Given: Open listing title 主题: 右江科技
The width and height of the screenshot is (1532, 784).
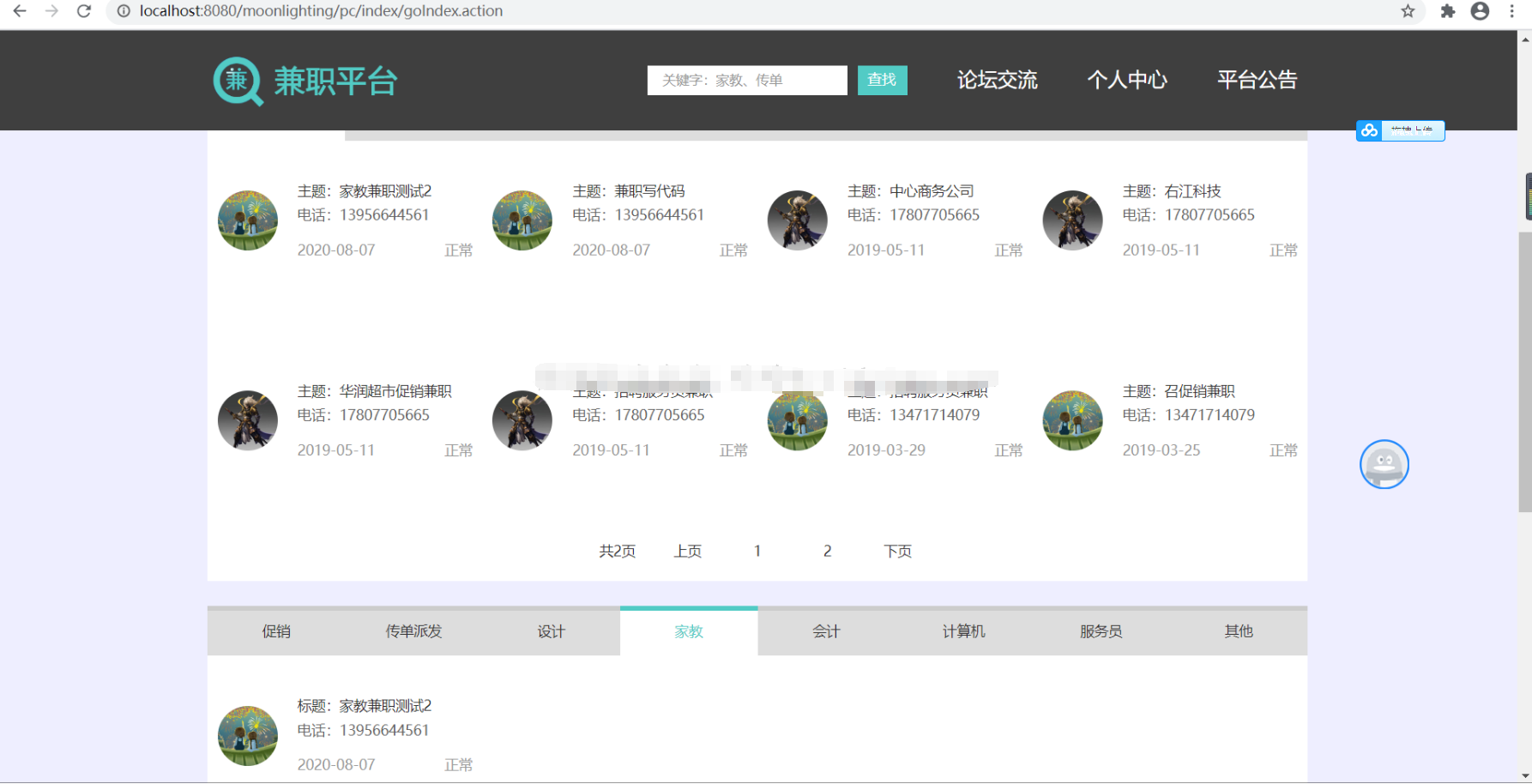Looking at the screenshot, I should tap(1172, 191).
